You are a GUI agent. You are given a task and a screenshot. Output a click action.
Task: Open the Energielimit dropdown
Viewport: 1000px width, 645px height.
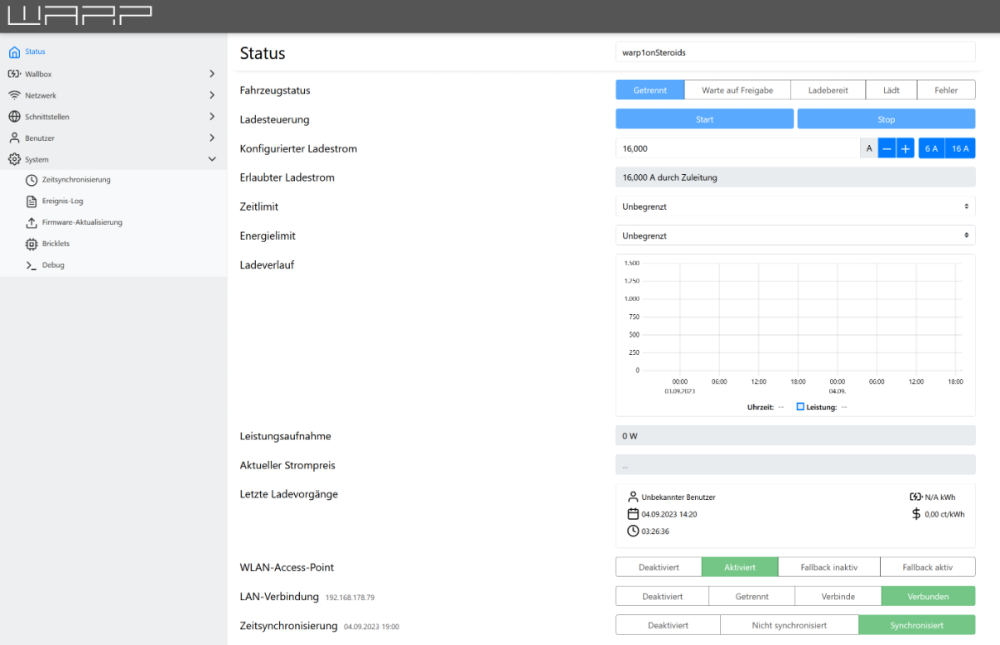tap(795, 235)
